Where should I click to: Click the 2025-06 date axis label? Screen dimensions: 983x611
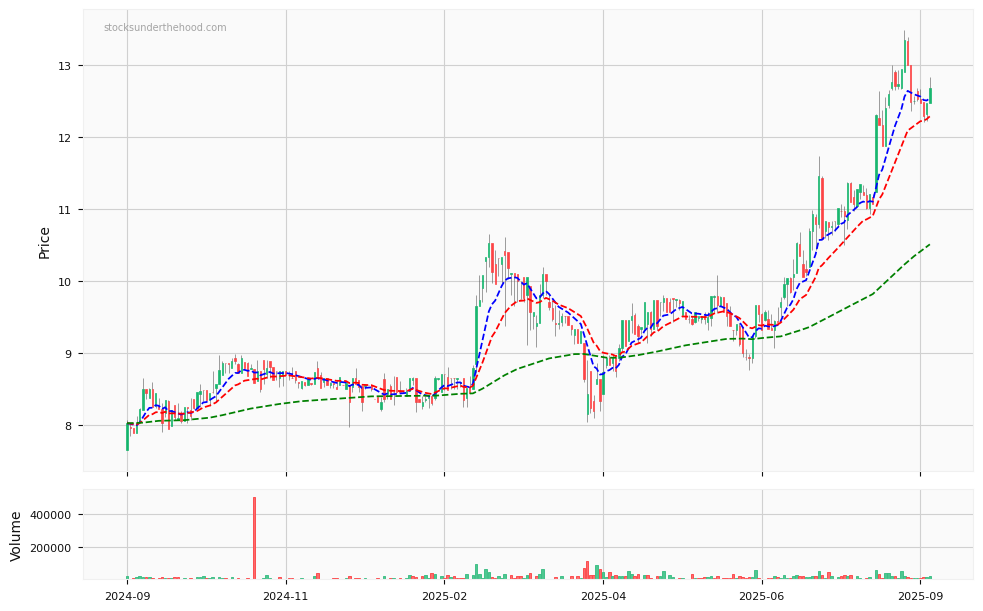click(762, 597)
